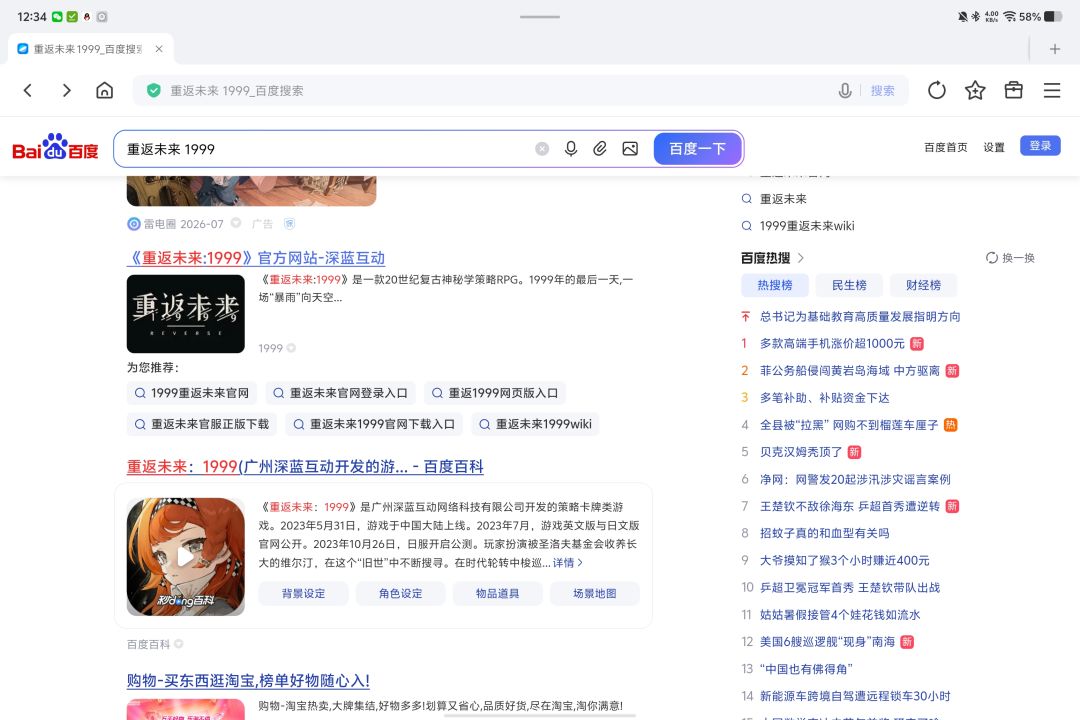Image resolution: width=1080 pixels, height=720 pixels.
Task: Open the 物品道具 section tag
Action: coord(497,593)
